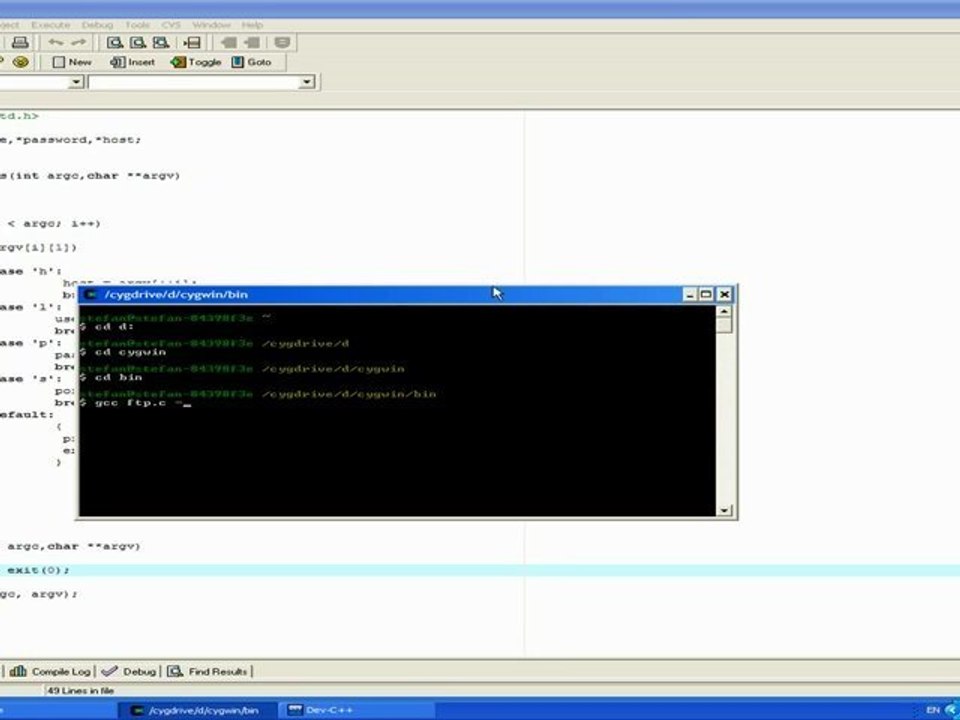Click the 'cd d:' terminal line

point(107,327)
